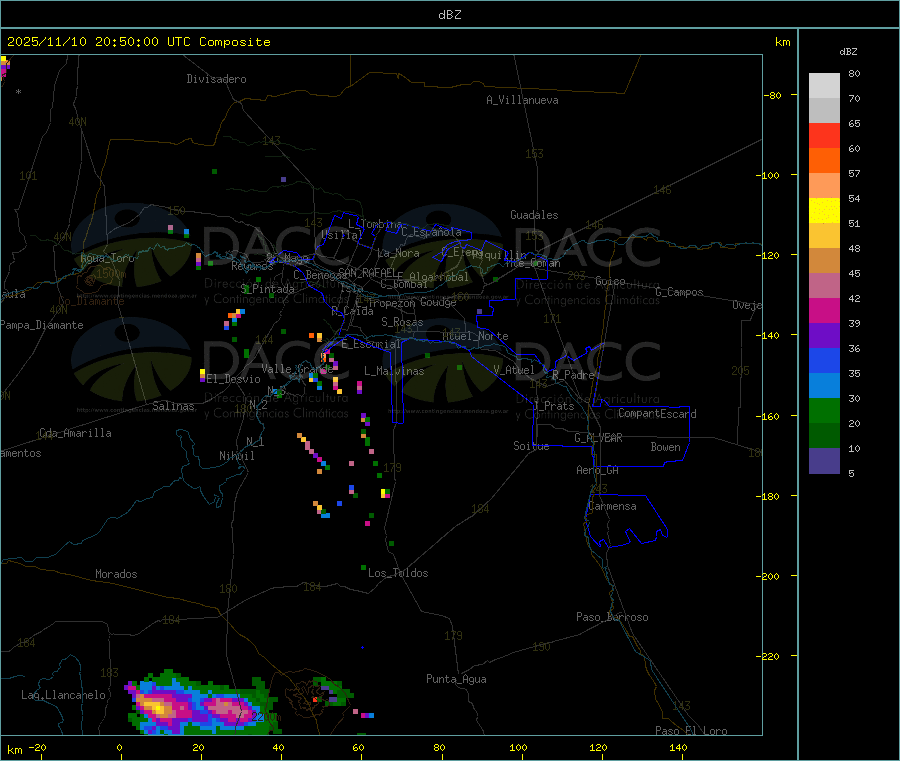
Task: Click the light gray 70–80 dBZ legend swatch
Action: tap(824, 86)
